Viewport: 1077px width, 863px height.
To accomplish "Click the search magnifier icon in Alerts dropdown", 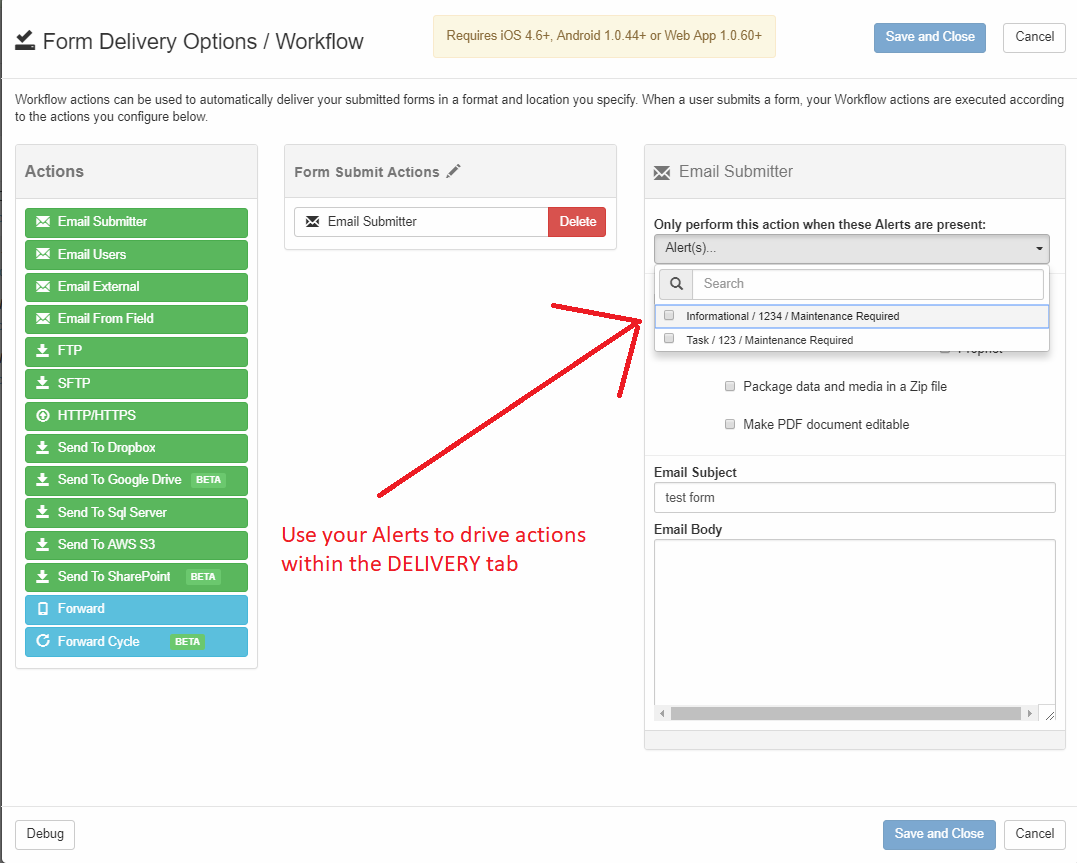I will coord(676,284).
